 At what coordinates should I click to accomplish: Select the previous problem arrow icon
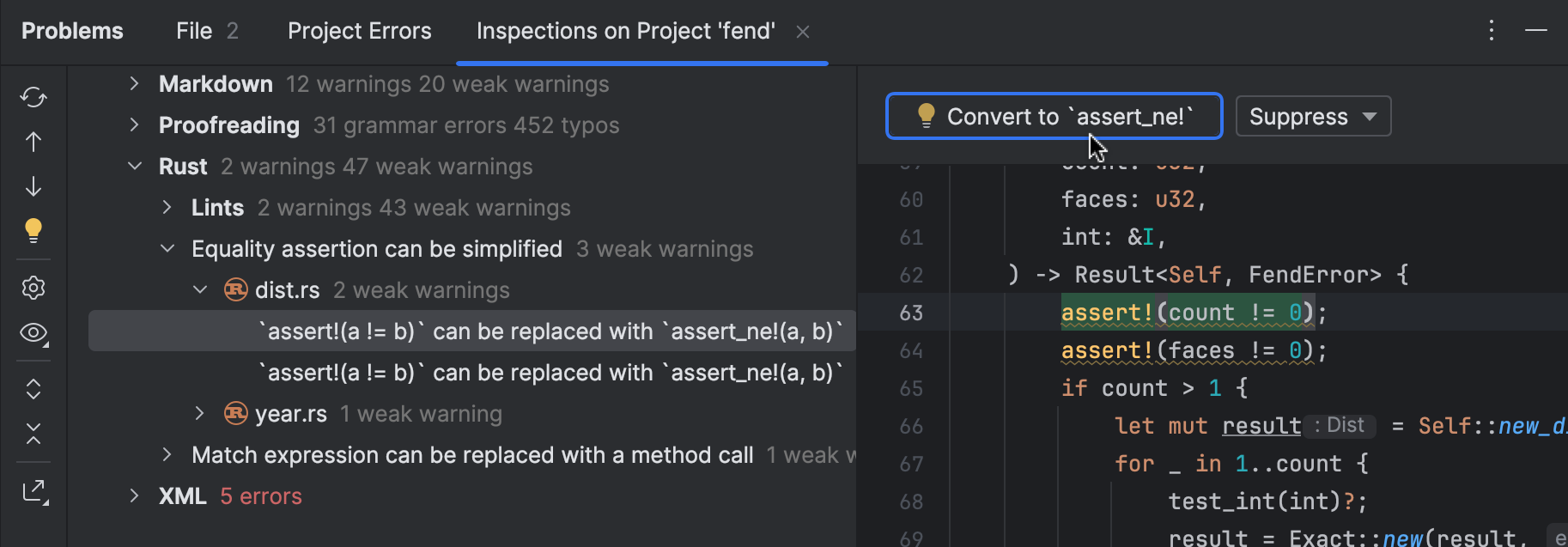(33, 141)
